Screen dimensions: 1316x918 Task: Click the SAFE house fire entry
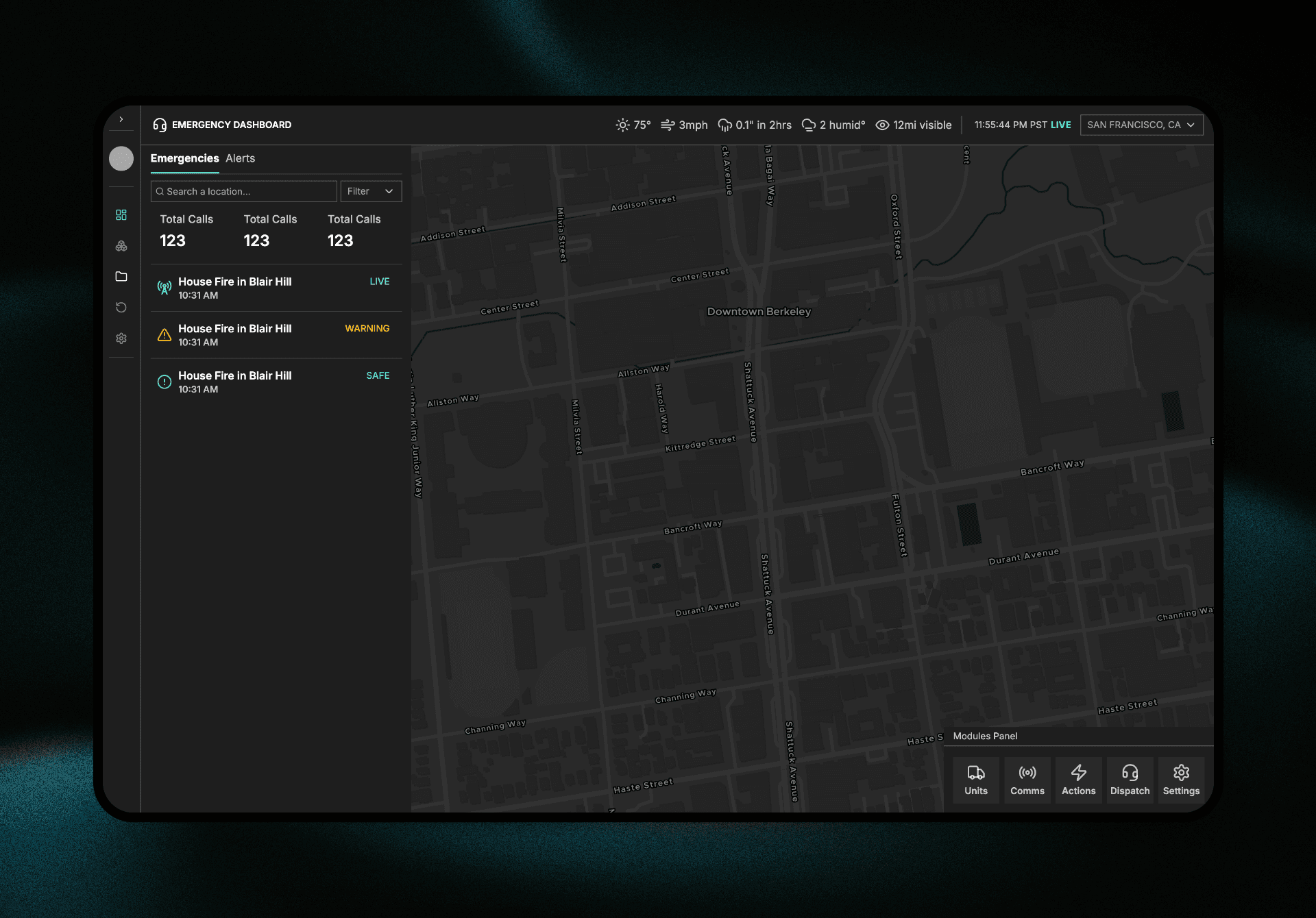pos(275,382)
